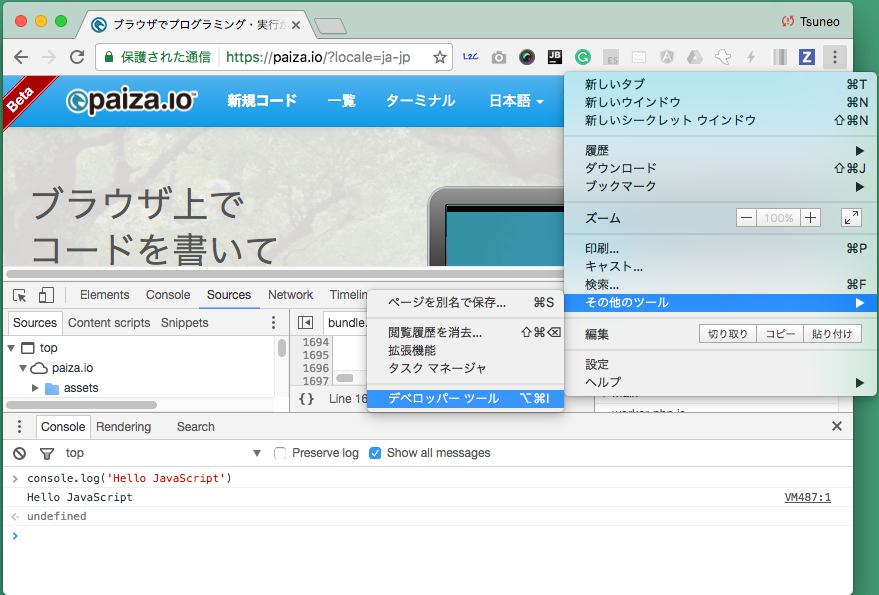The image size is (879, 595).
Task: Increase zoom with the plus button
Action: [x=810, y=218]
